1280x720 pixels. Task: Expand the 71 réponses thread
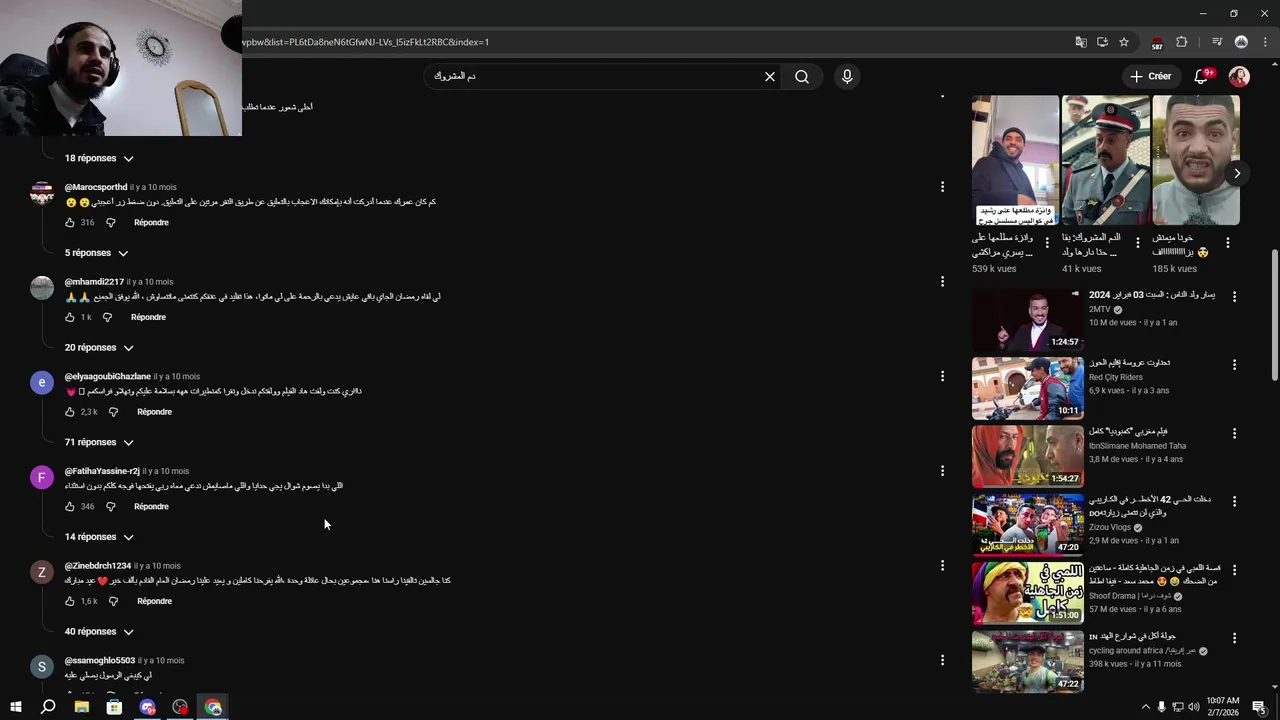pyautogui.click(x=99, y=442)
